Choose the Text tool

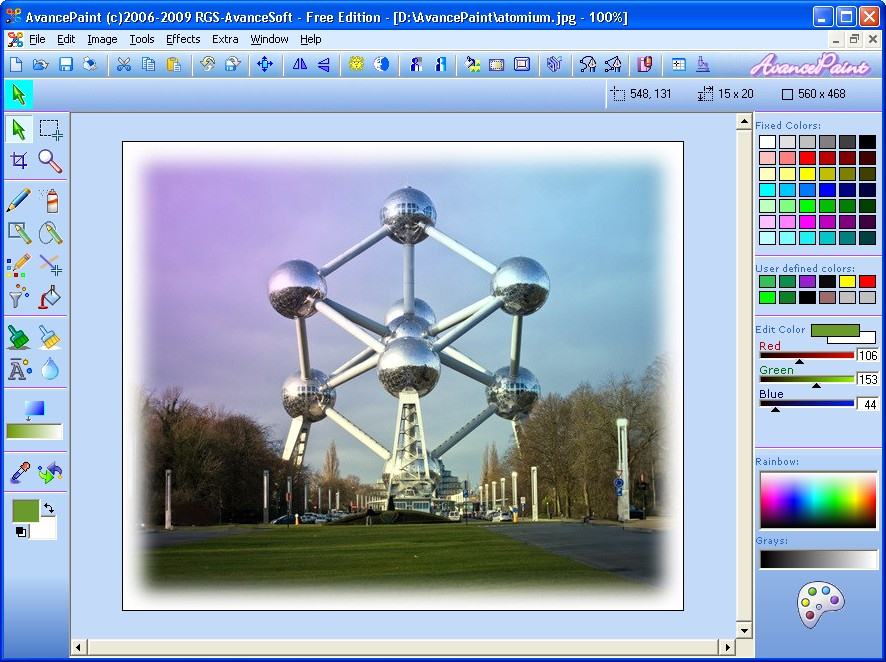[18, 370]
